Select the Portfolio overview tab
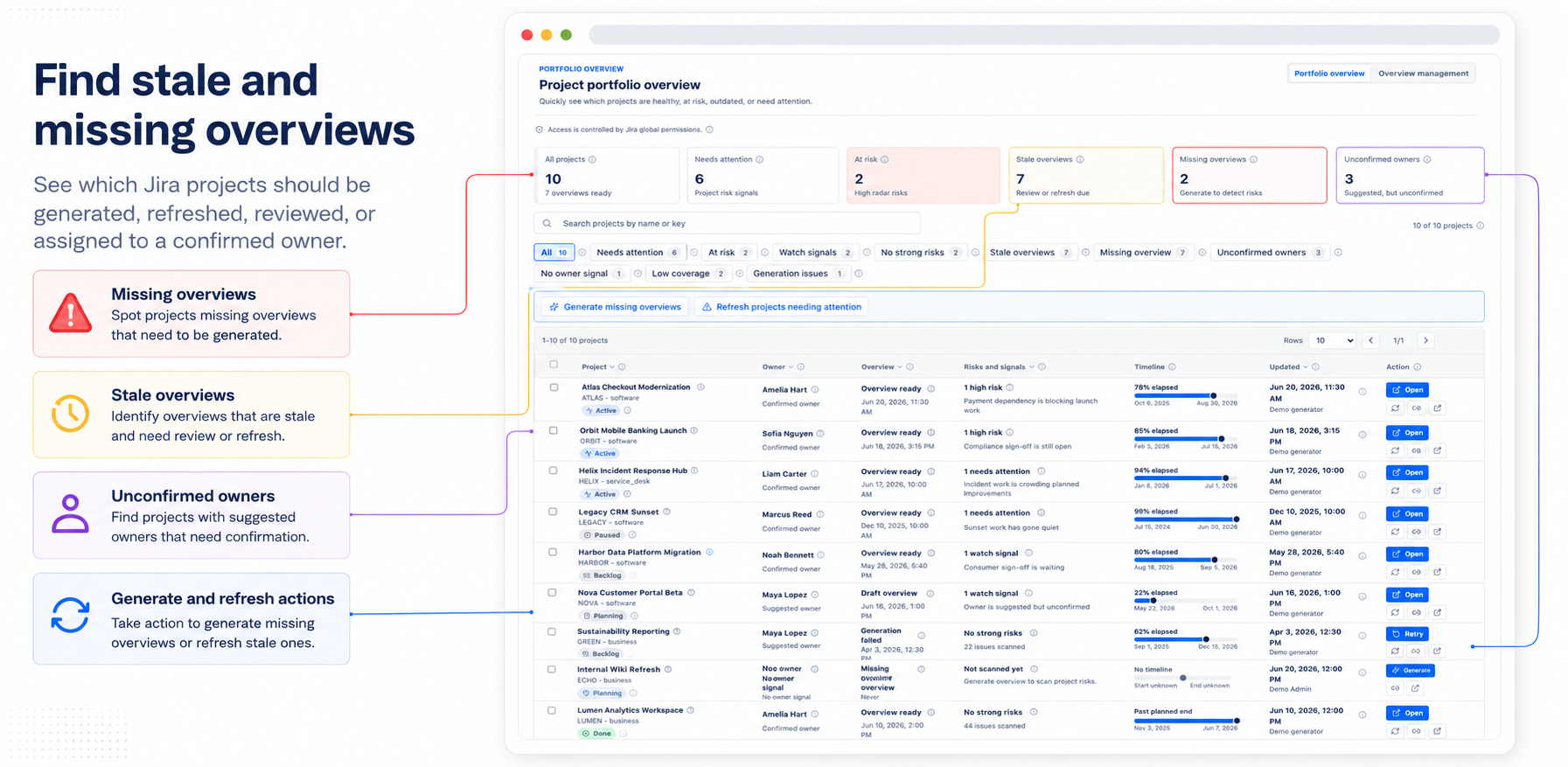This screenshot has width=1568, height=767. tap(1329, 73)
